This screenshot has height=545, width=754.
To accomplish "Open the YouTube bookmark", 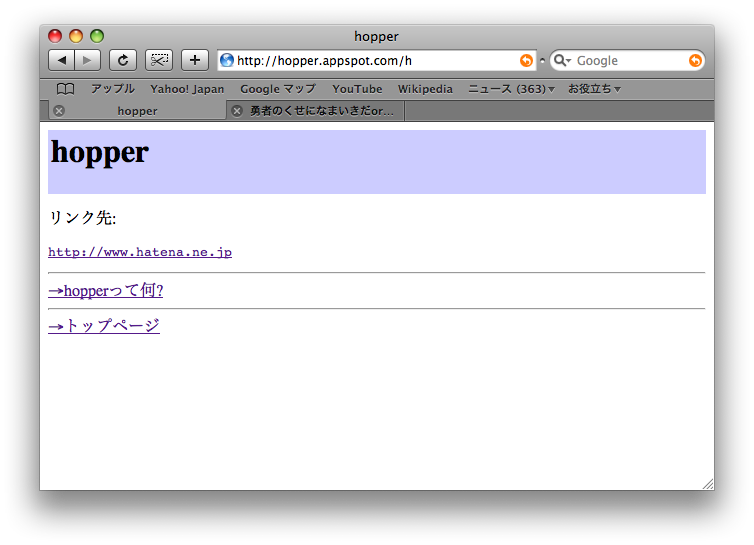I will (357, 89).
